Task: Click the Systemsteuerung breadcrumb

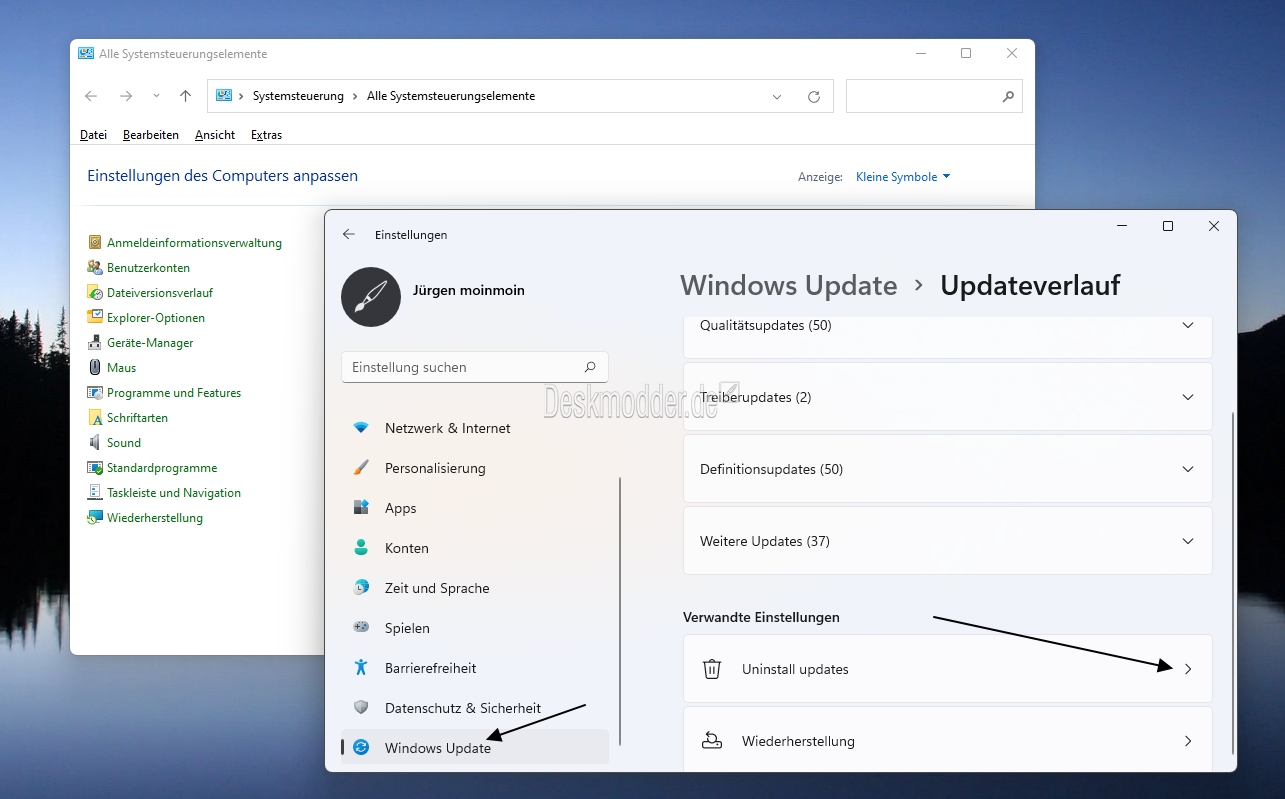Action: (x=298, y=96)
